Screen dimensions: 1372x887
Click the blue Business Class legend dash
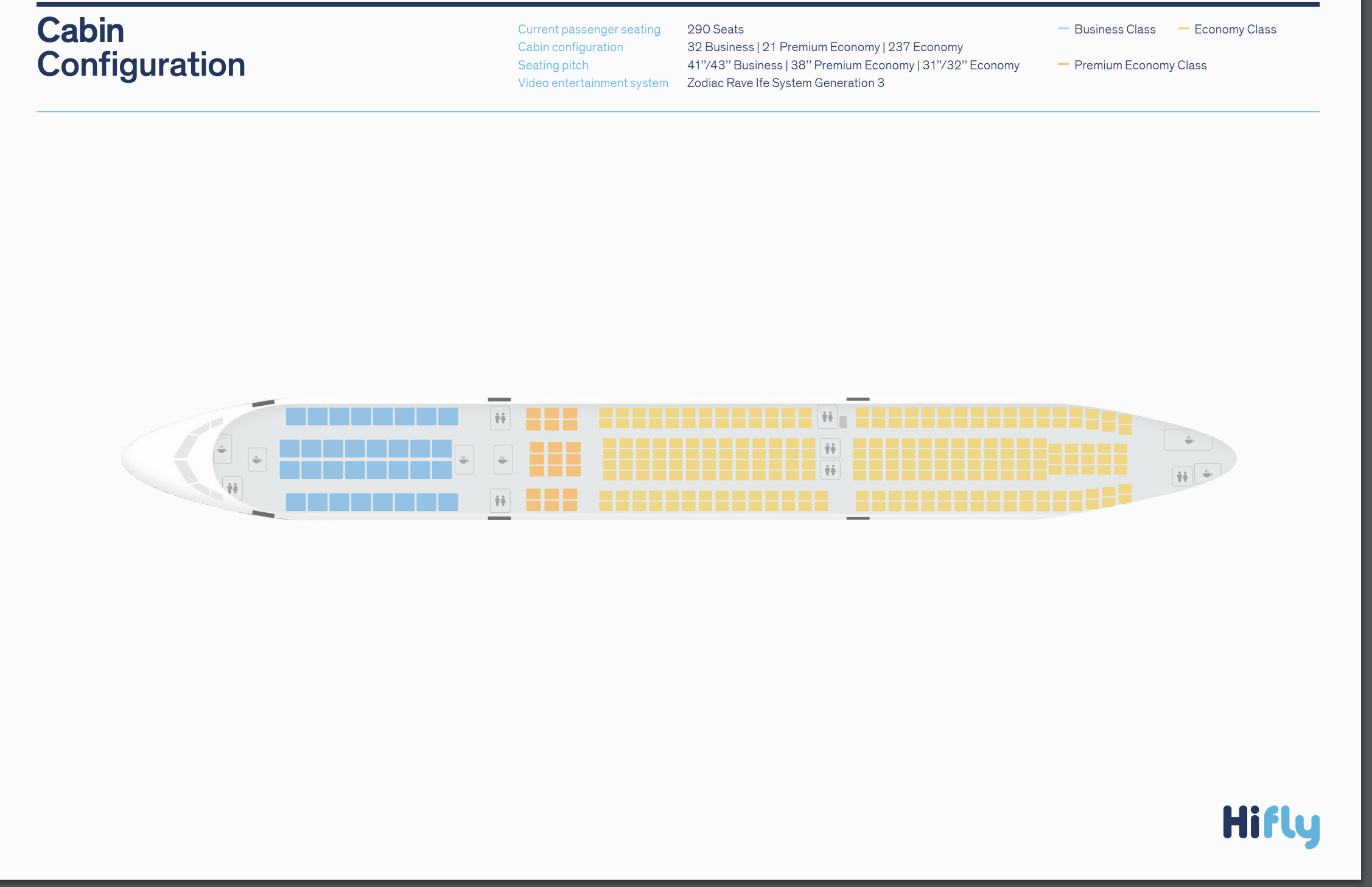[x=1063, y=29]
